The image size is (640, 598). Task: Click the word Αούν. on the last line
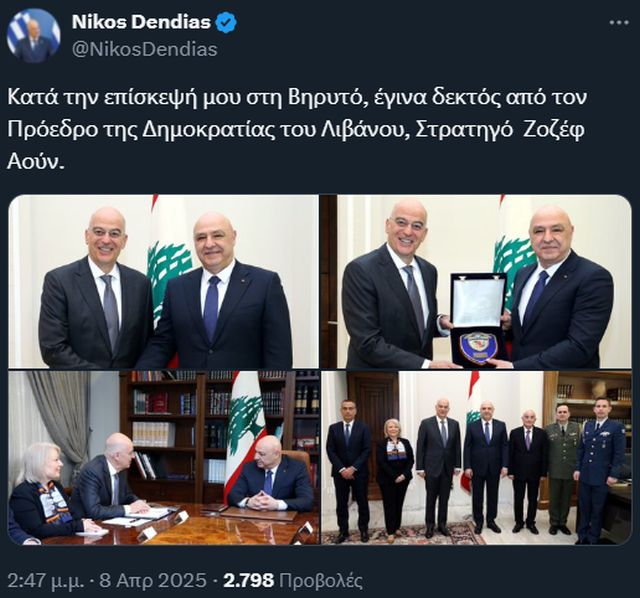pyautogui.click(x=36, y=162)
